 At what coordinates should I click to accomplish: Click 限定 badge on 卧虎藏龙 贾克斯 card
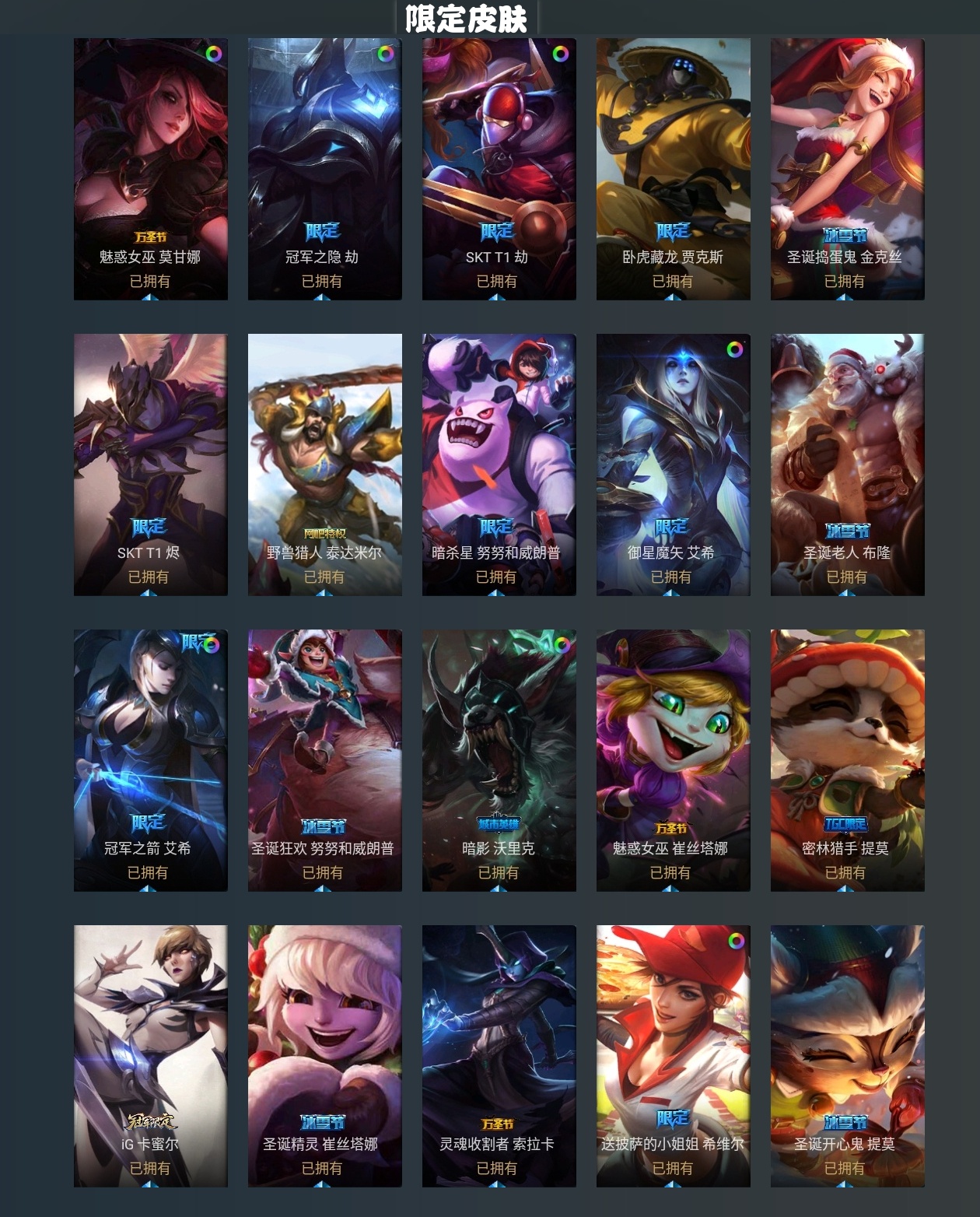[673, 232]
